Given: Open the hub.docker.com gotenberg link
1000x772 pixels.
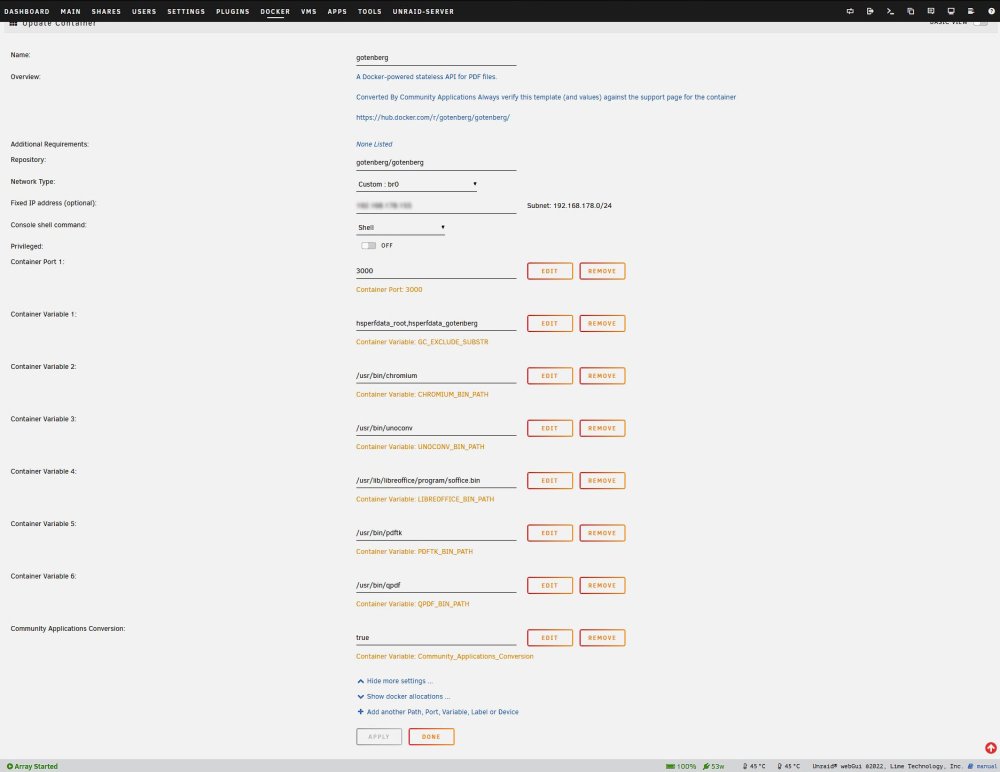Looking at the screenshot, I should [432, 117].
